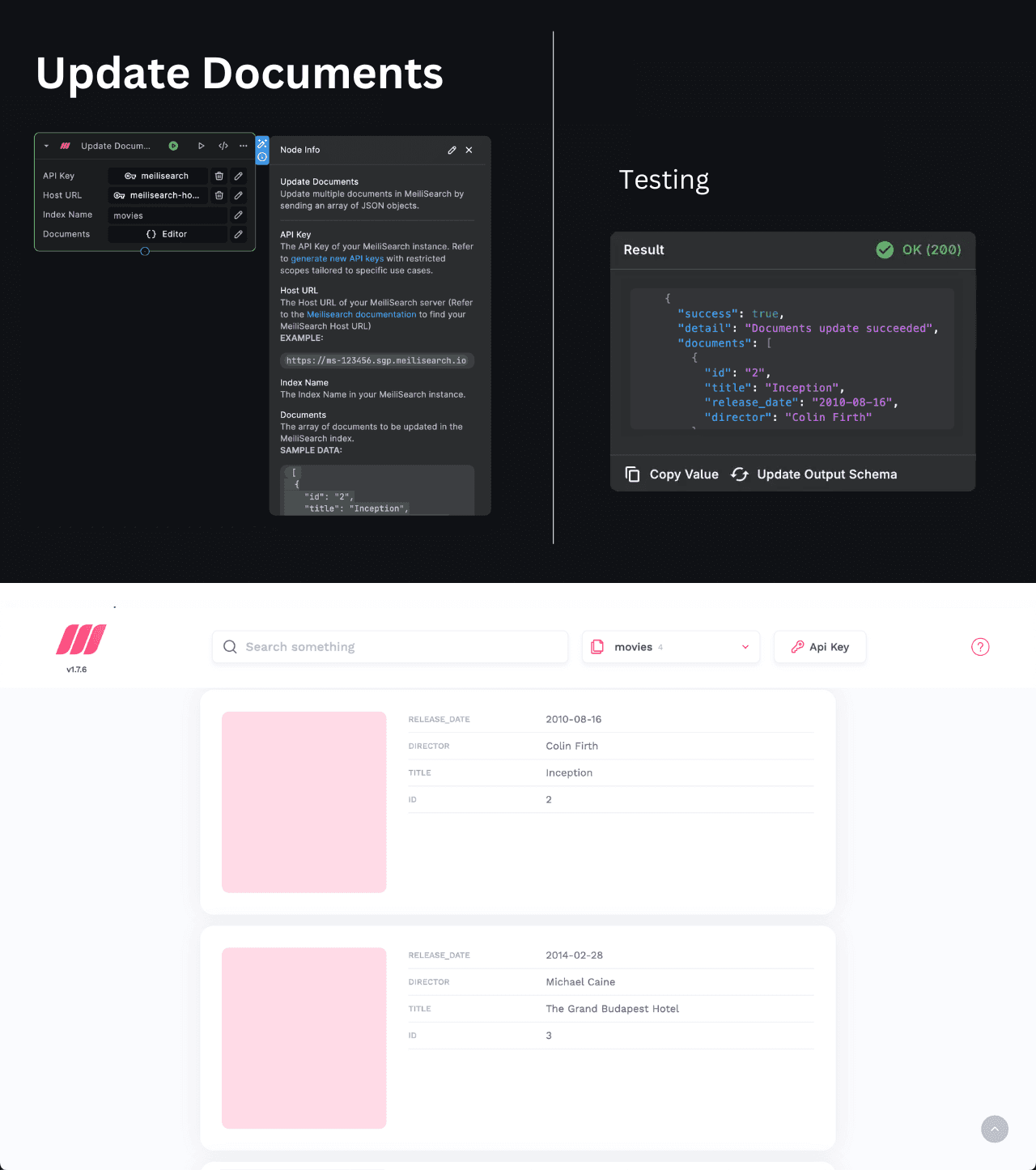1036x1170 pixels.
Task: Open the movies index dropdown
Action: 671,647
